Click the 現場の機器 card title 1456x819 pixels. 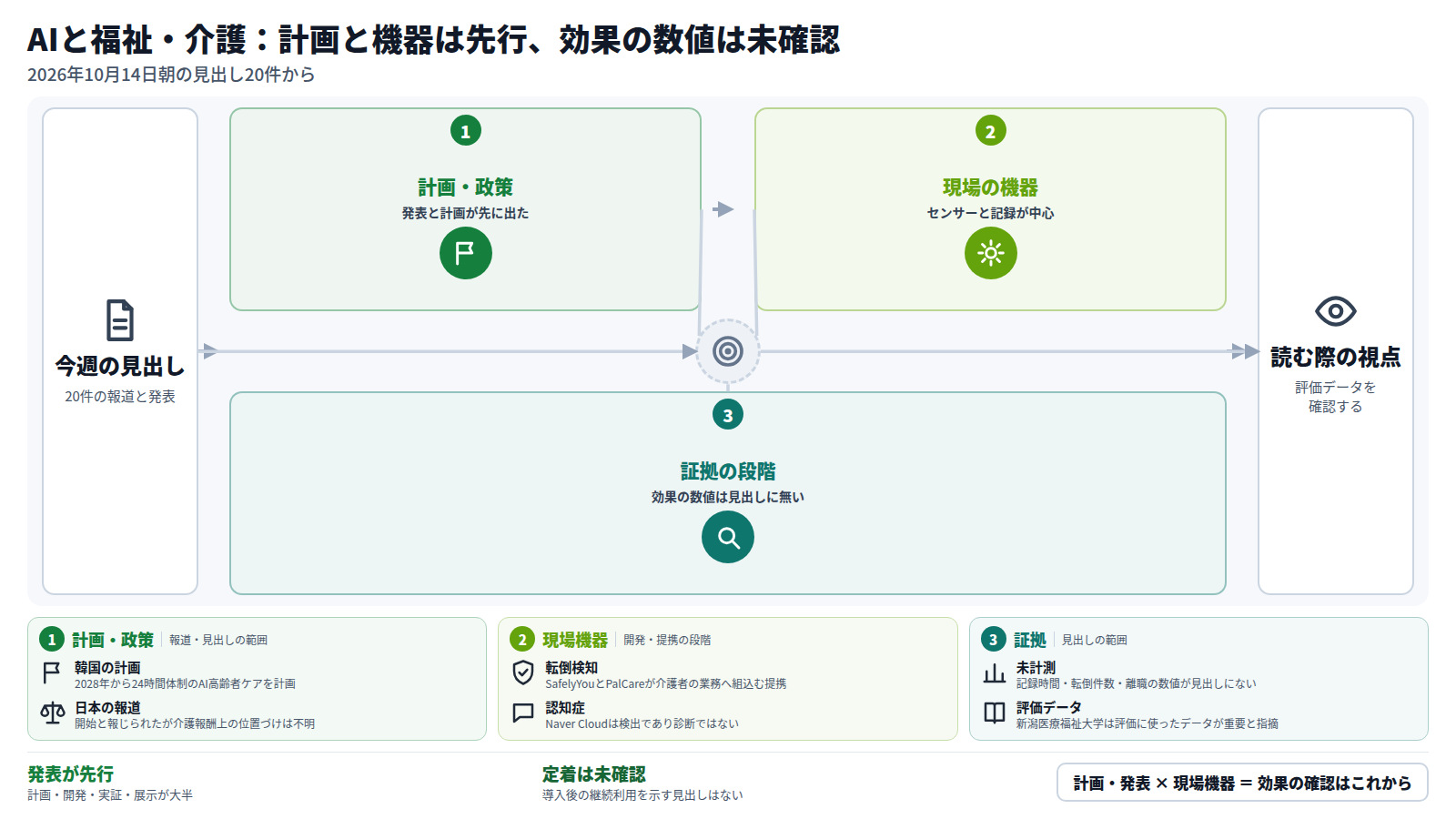point(990,187)
